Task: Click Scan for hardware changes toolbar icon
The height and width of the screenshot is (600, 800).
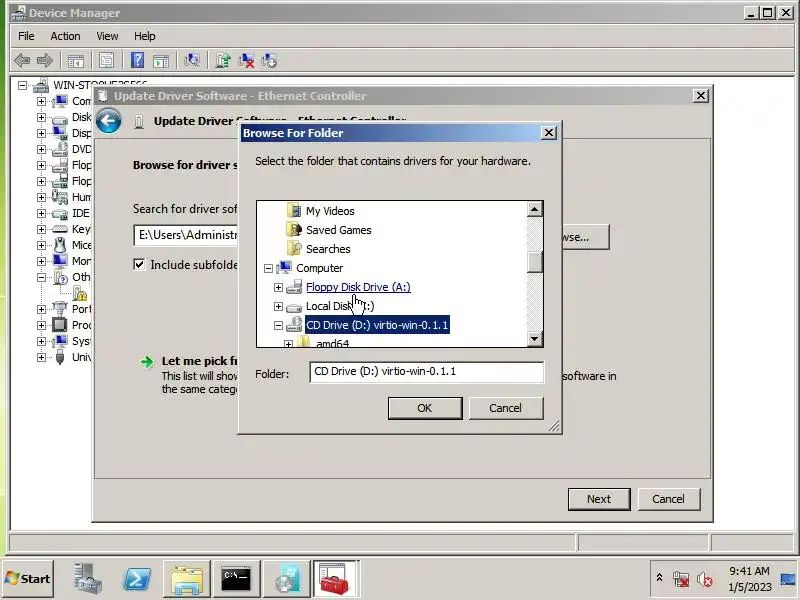Action: 192,61
